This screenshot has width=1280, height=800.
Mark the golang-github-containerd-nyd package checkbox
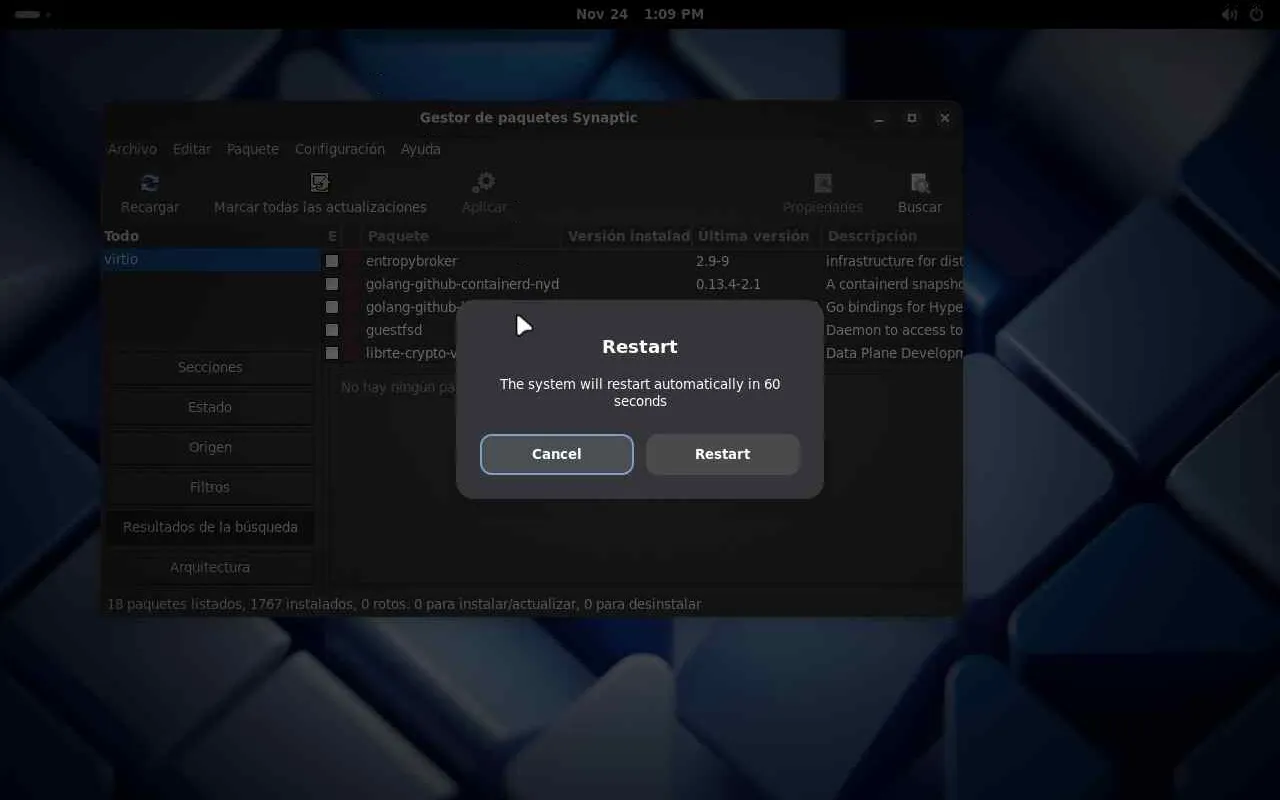coord(332,284)
